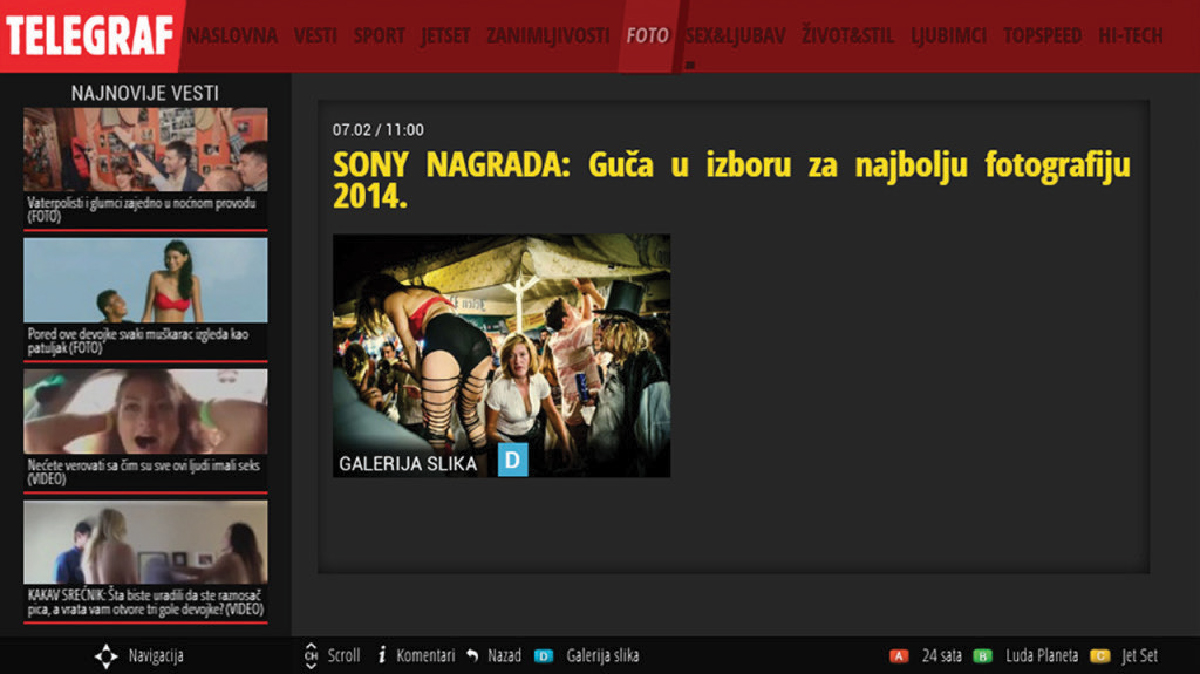Select the Jetset menu item
Viewport: 1200px width, 674px height.
pyautogui.click(x=445, y=36)
